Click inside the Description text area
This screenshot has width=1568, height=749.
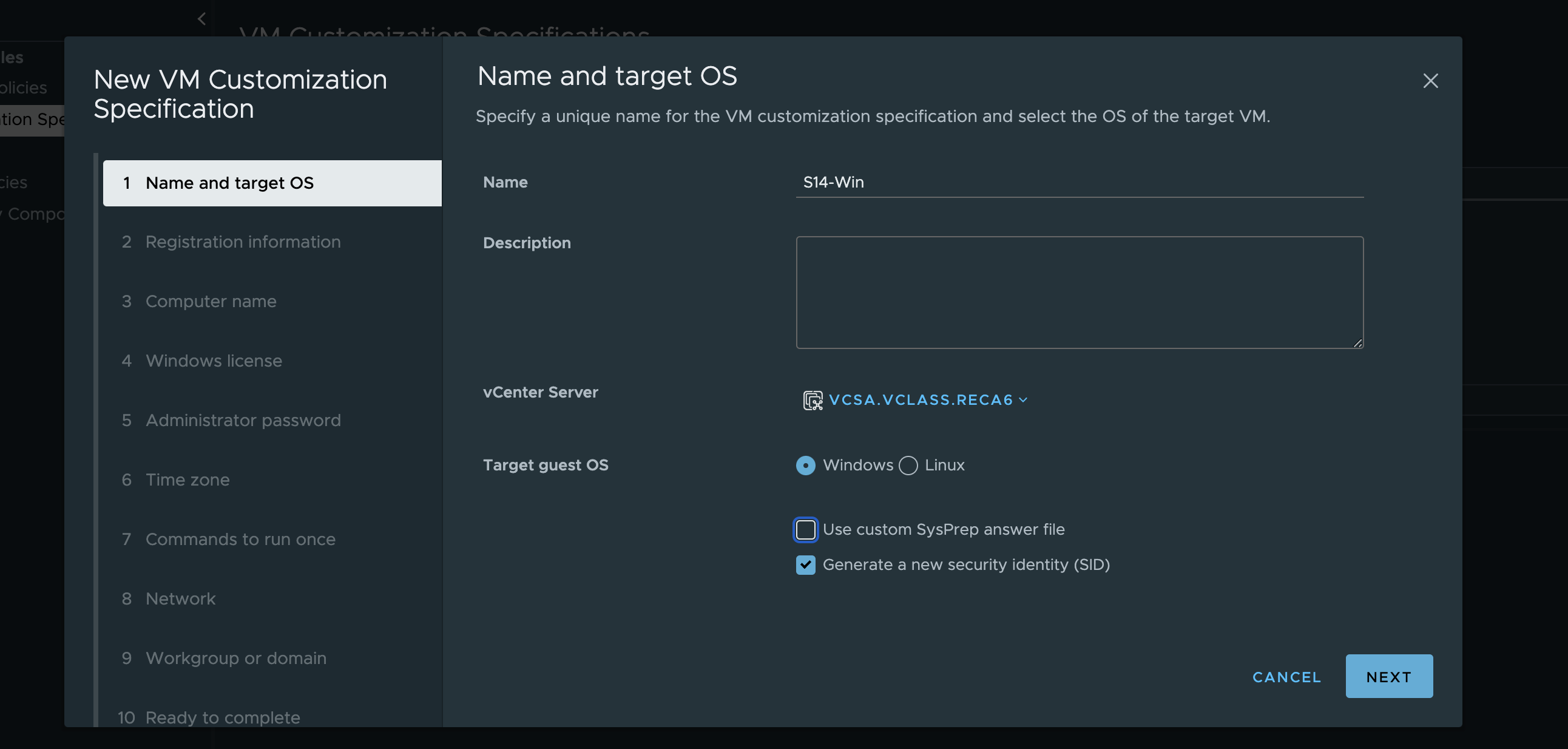click(1079, 293)
